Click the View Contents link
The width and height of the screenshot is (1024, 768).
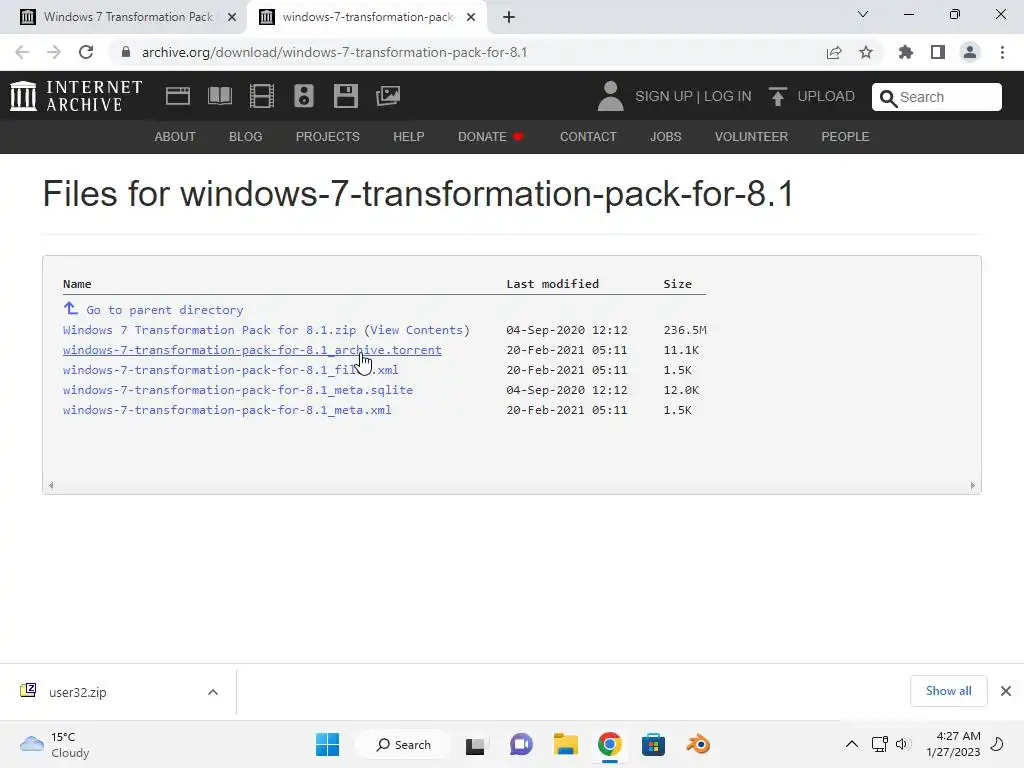(417, 330)
